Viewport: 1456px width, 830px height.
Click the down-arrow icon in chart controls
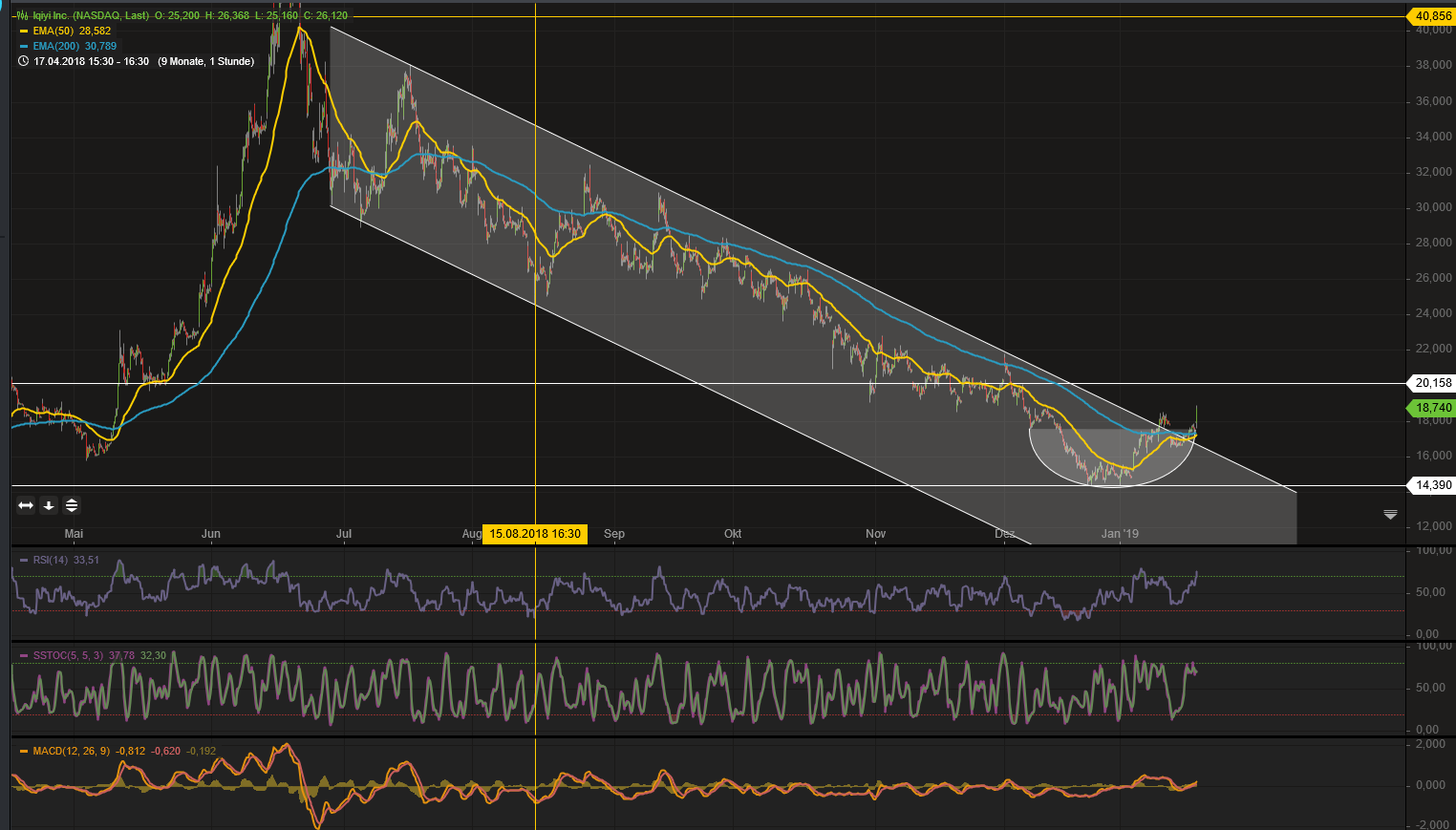coord(49,505)
